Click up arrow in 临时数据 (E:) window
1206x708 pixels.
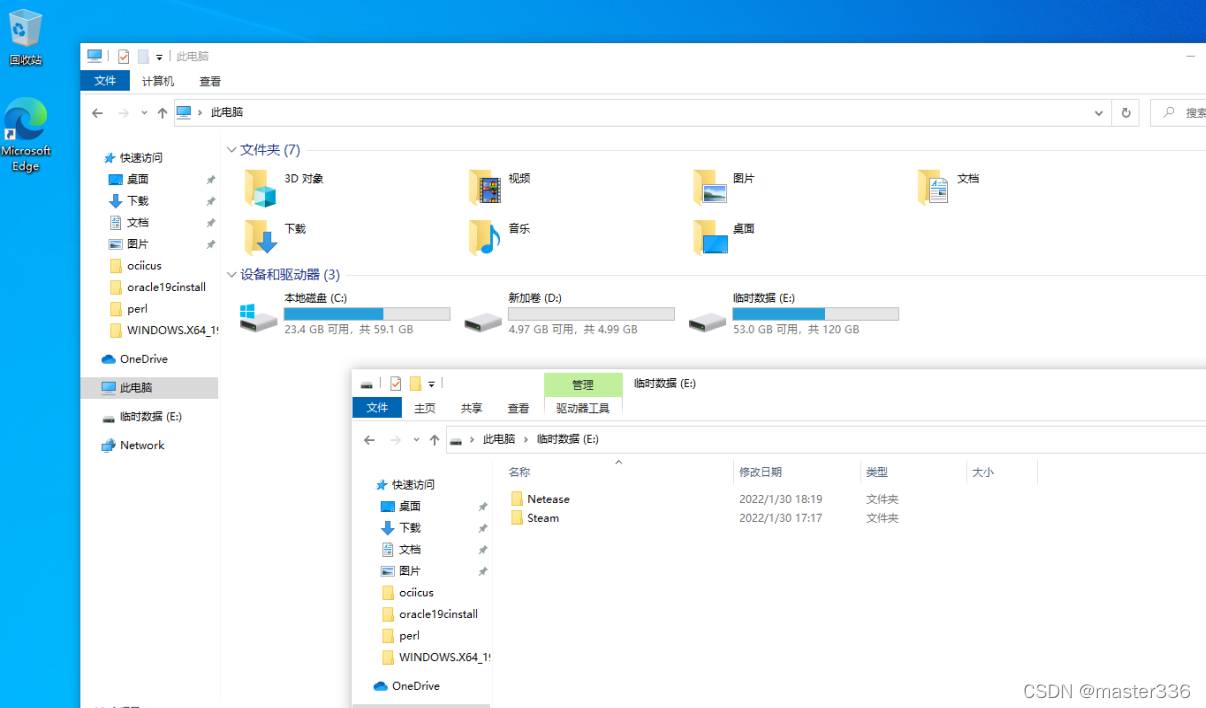click(434, 440)
